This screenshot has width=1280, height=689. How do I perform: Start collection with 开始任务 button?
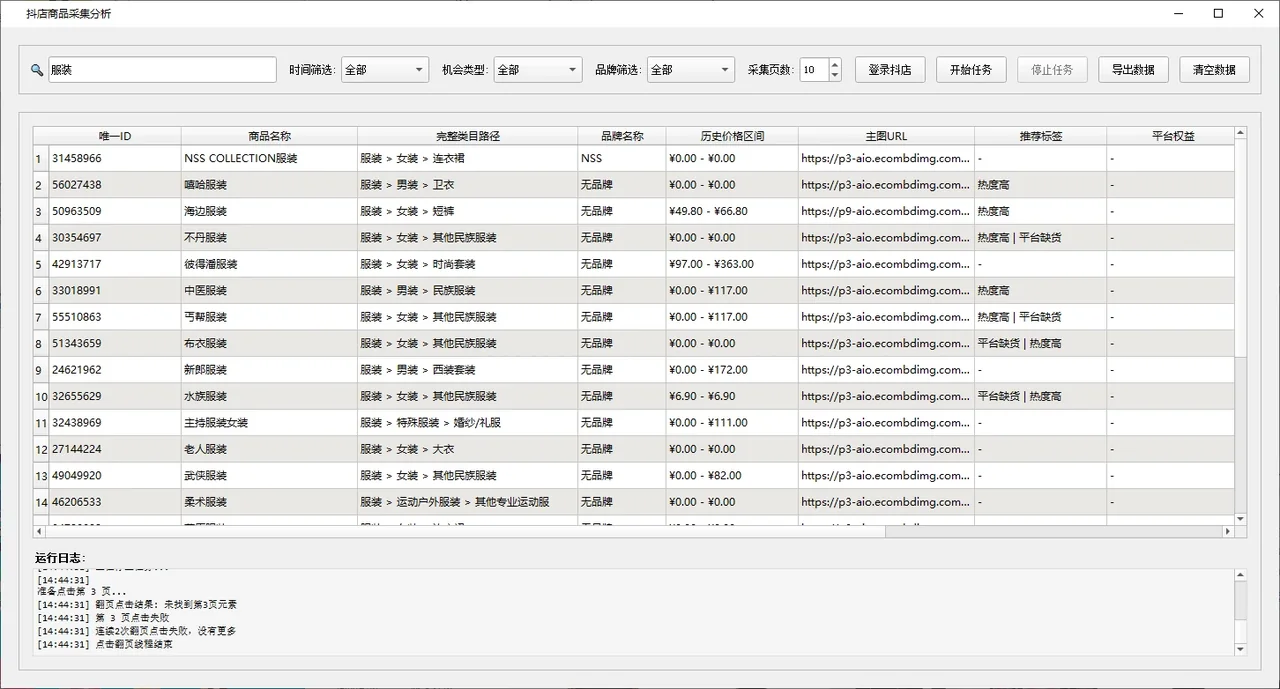coord(971,70)
